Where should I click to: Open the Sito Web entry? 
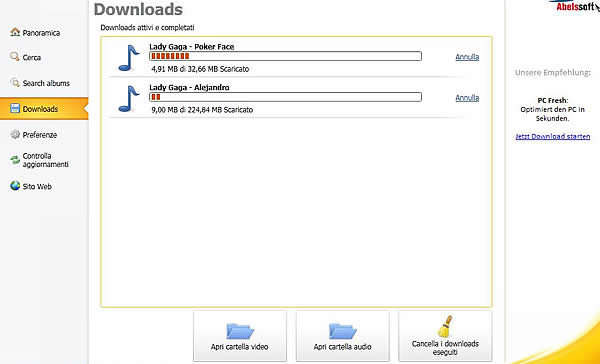point(37,186)
